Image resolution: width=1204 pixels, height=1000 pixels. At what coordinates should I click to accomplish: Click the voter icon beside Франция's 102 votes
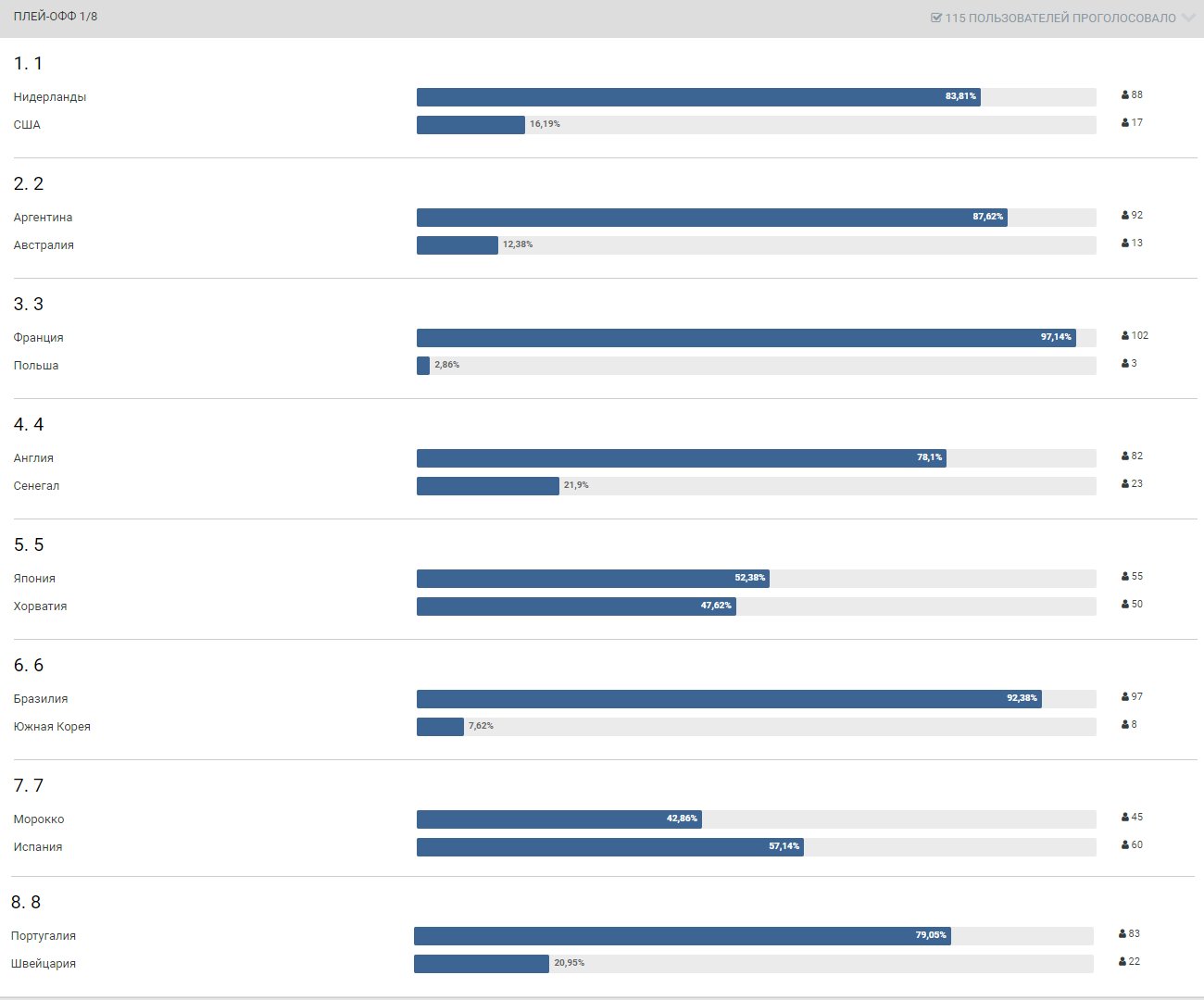(1125, 336)
